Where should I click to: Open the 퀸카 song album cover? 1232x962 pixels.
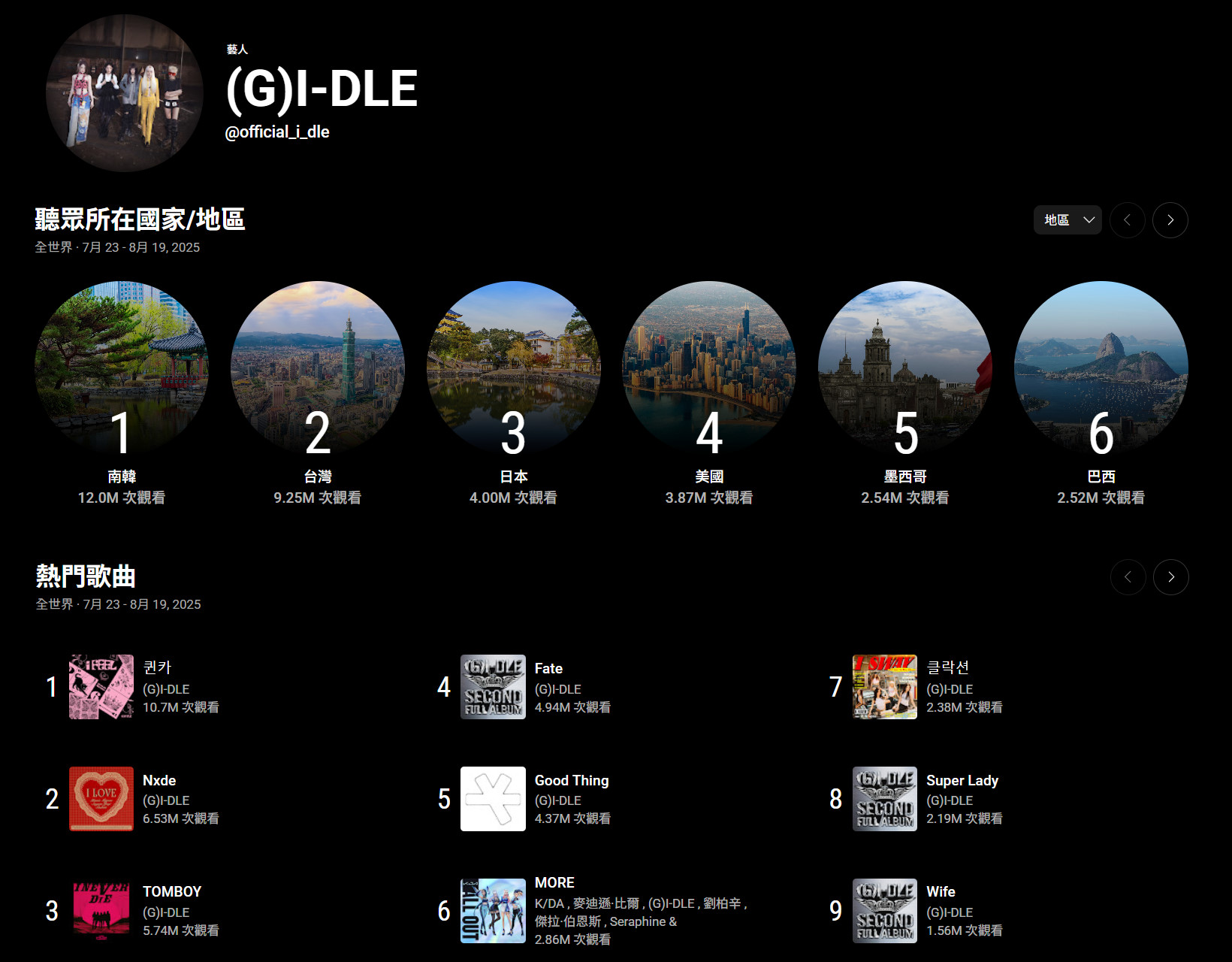101,687
